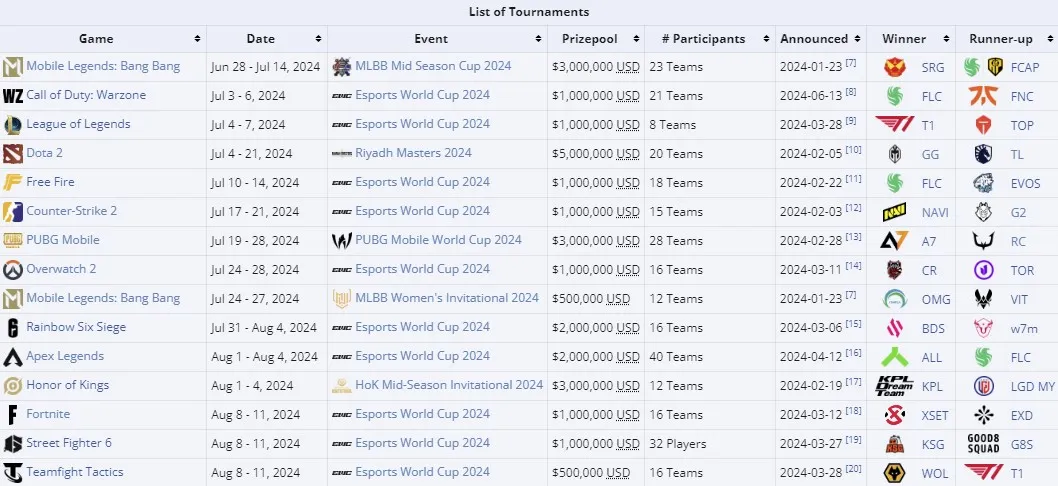Screen dimensions: 1058x486
Task: Open the MLBB Women's Invitational 2024 link
Action: pos(447,298)
